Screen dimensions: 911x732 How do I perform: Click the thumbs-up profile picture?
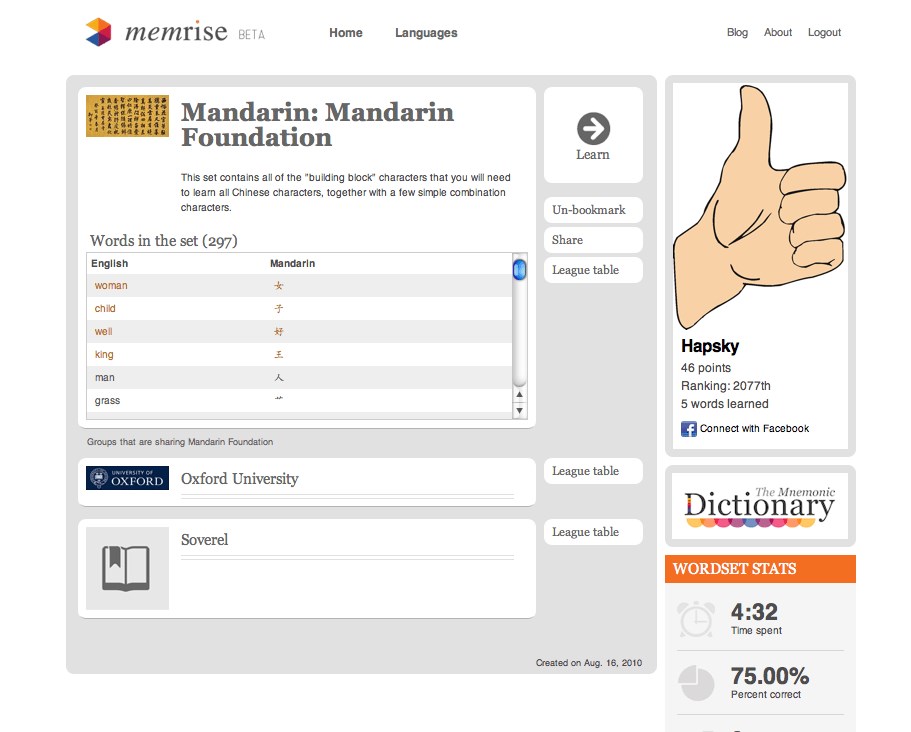[760, 207]
